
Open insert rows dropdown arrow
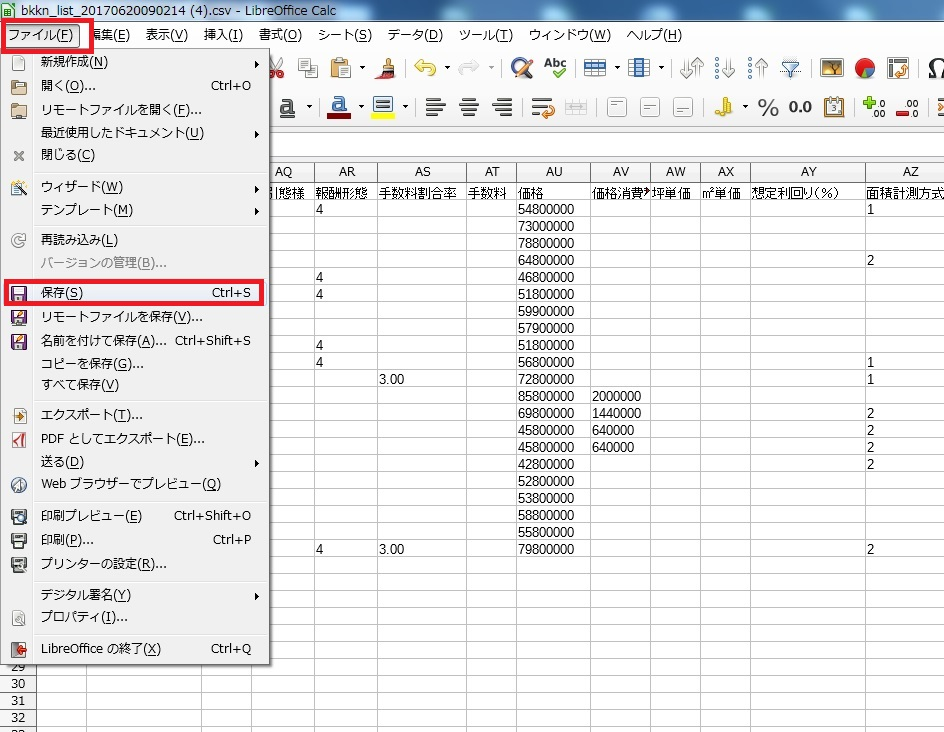coord(617,67)
